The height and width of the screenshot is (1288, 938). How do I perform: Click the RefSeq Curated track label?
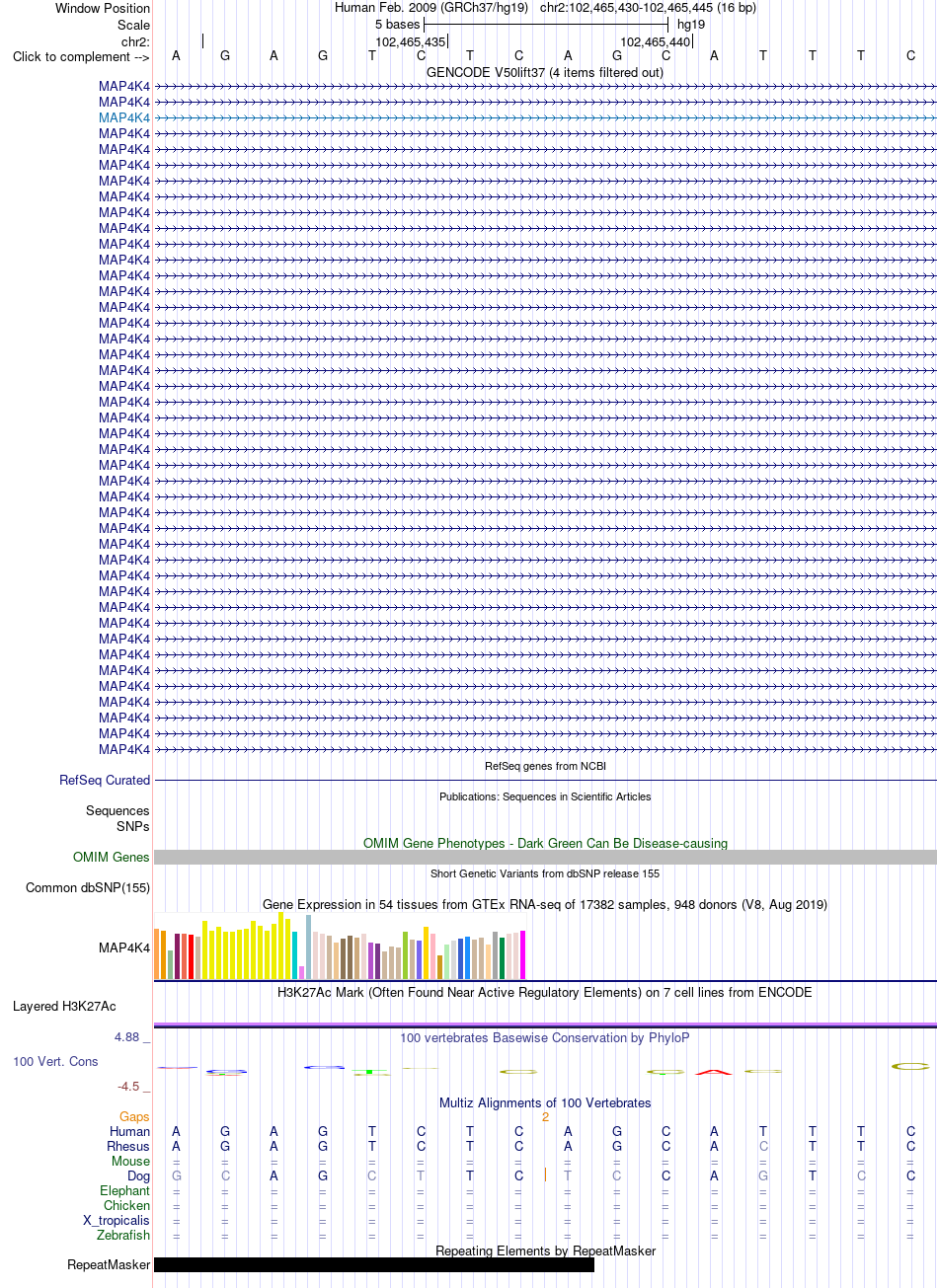(x=105, y=780)
